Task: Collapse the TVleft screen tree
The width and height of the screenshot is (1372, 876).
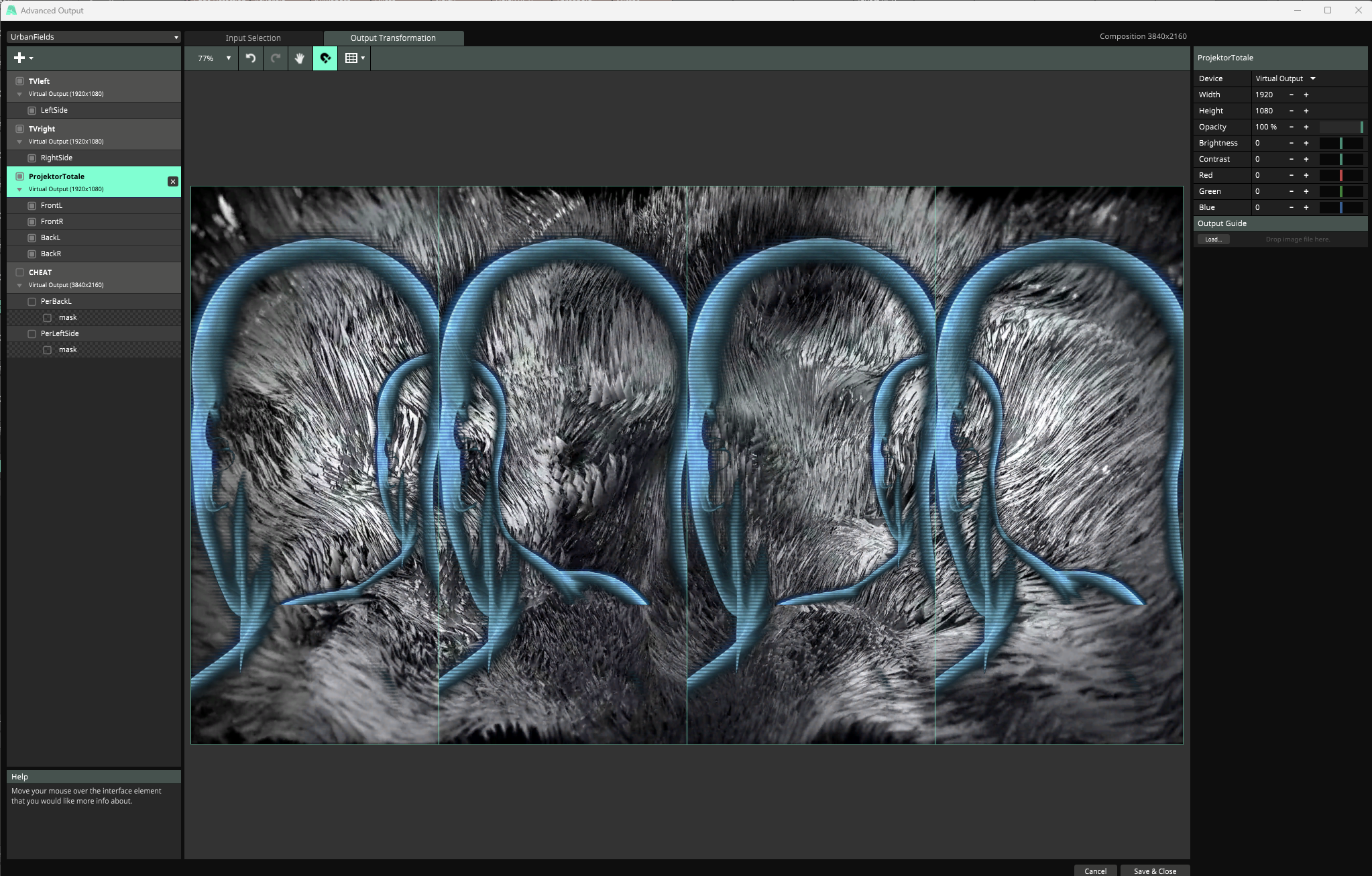Action: point(19,94)
